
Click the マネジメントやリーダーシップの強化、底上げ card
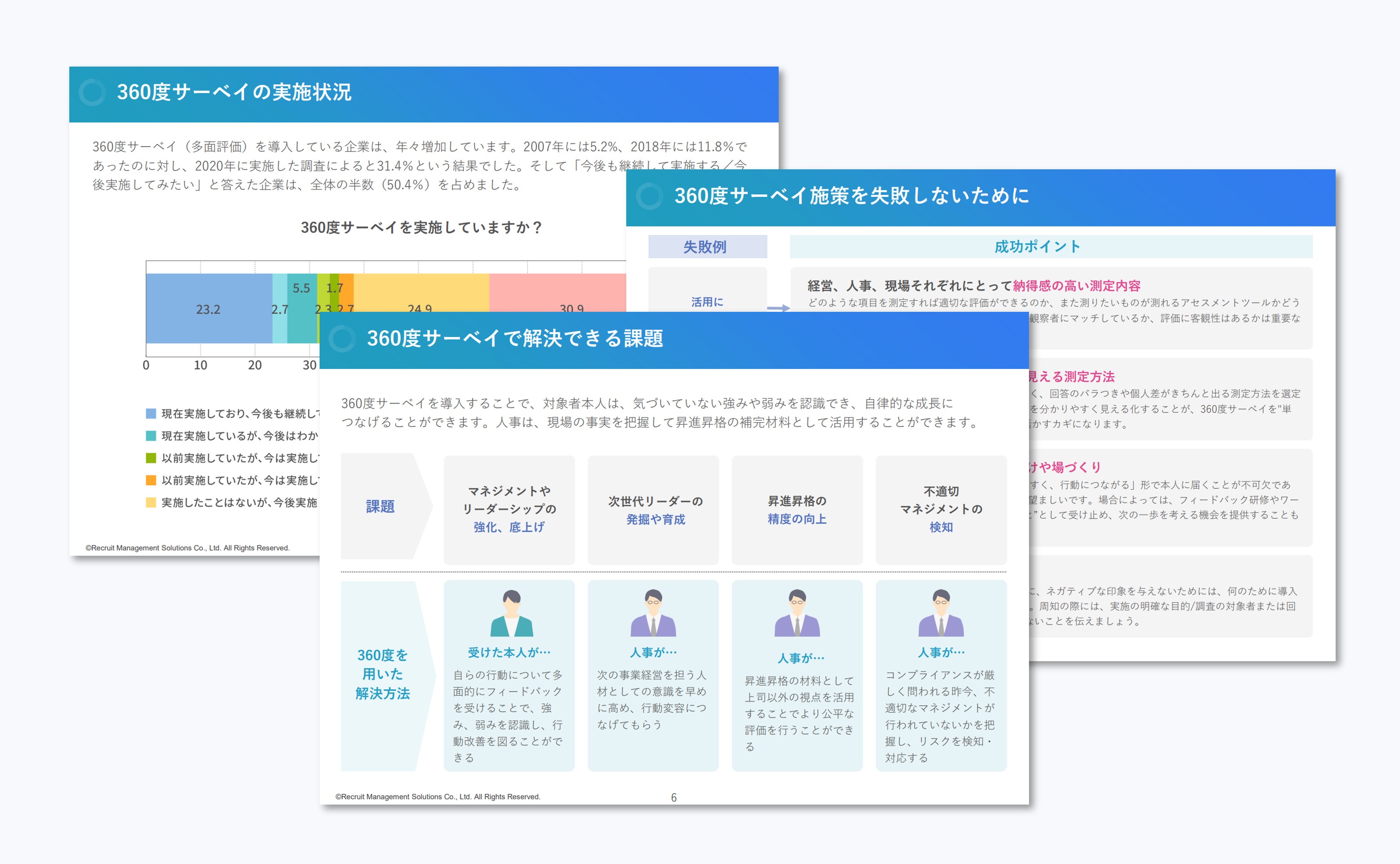click(x=509, y=509)
